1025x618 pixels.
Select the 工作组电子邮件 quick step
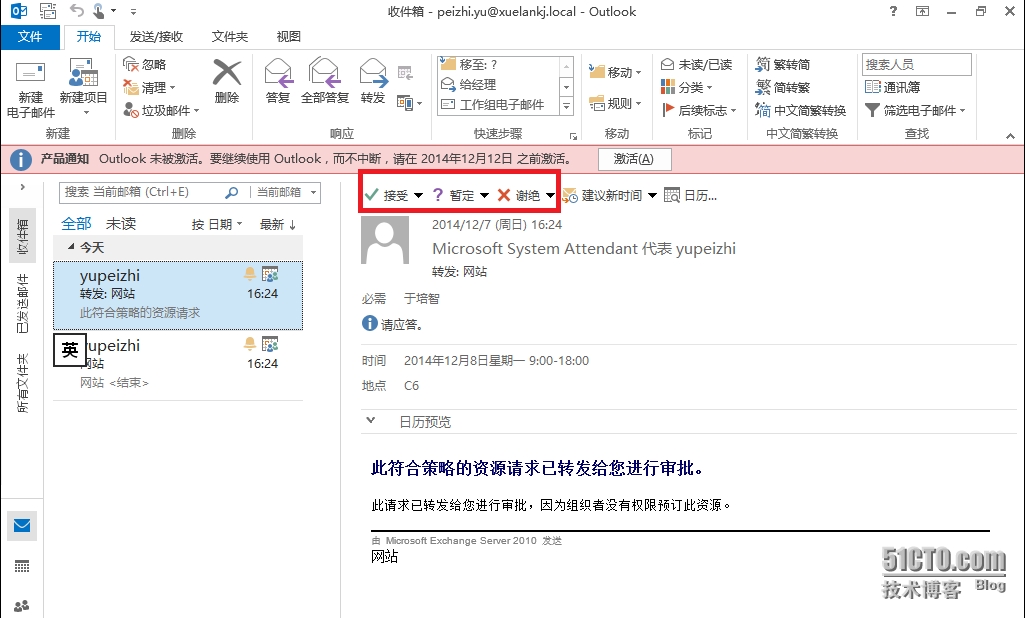(x=498, y=105)
